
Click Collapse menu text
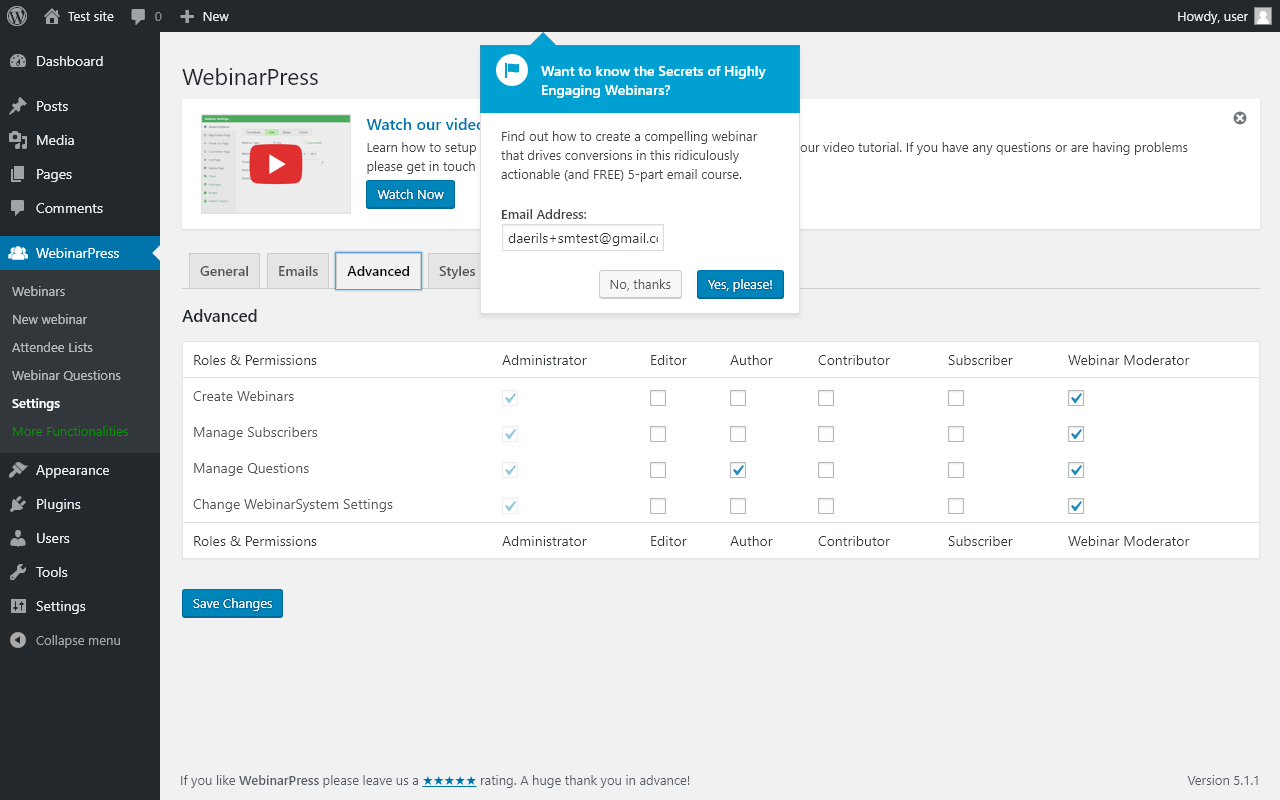click(78, 640)
